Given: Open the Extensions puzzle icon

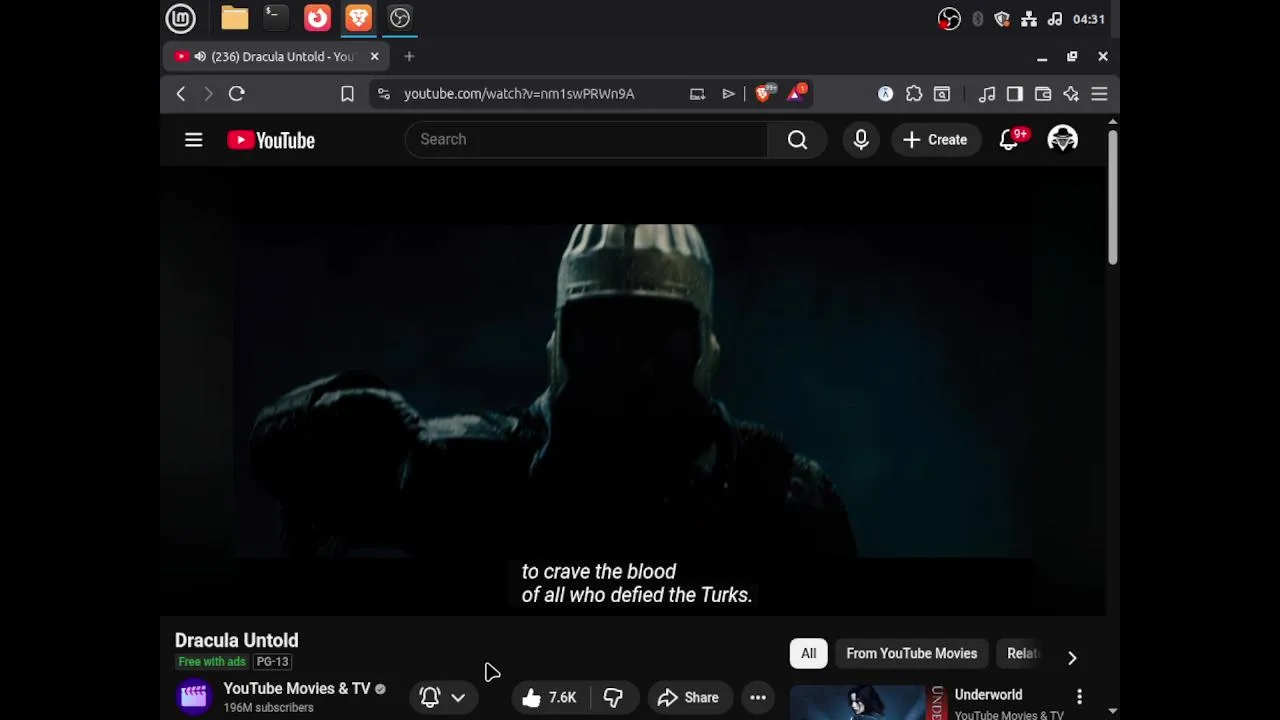Looking at the screenshot, I should coord(914,94).
